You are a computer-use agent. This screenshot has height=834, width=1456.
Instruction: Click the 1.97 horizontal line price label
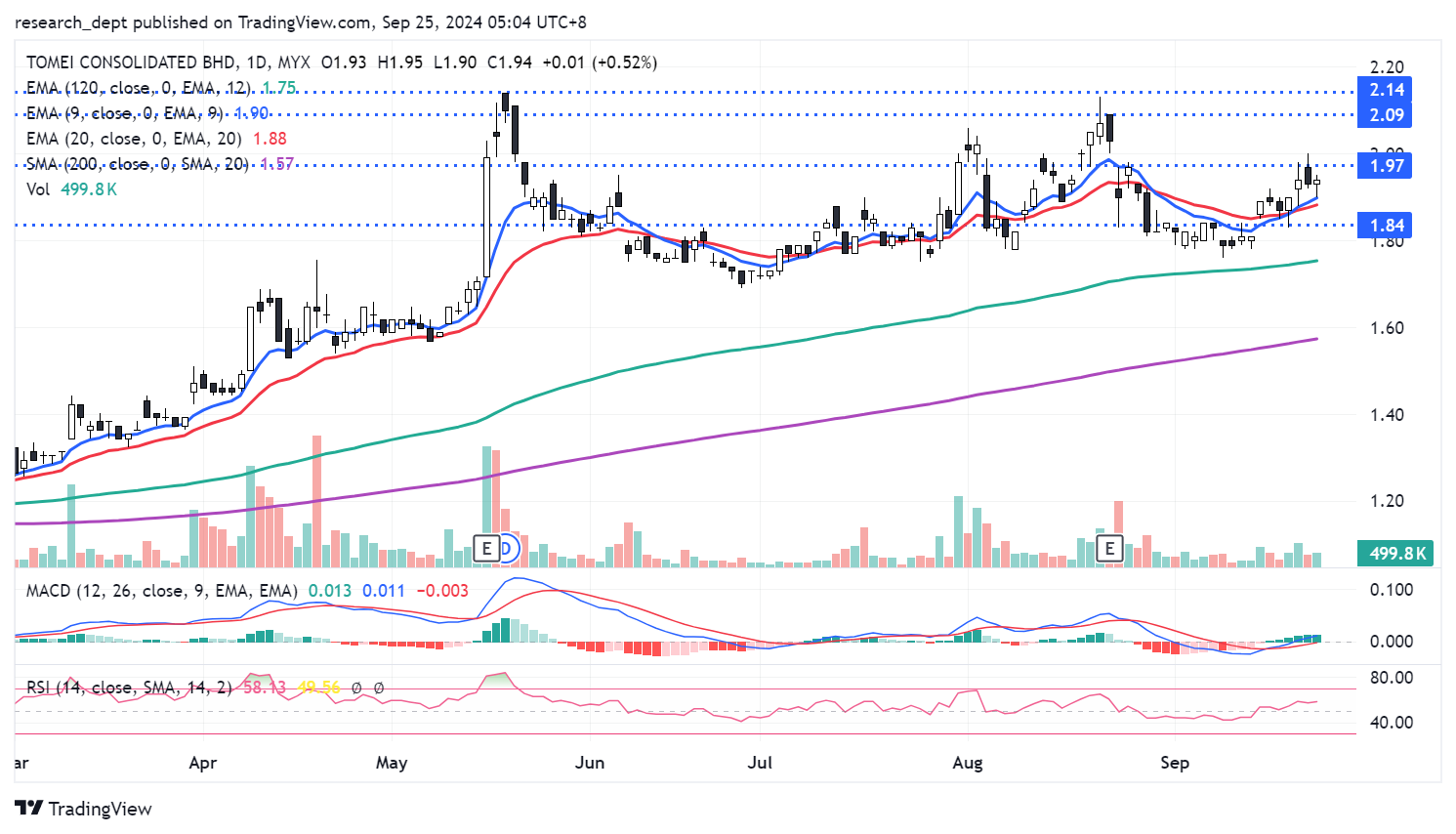point(1386,166)
